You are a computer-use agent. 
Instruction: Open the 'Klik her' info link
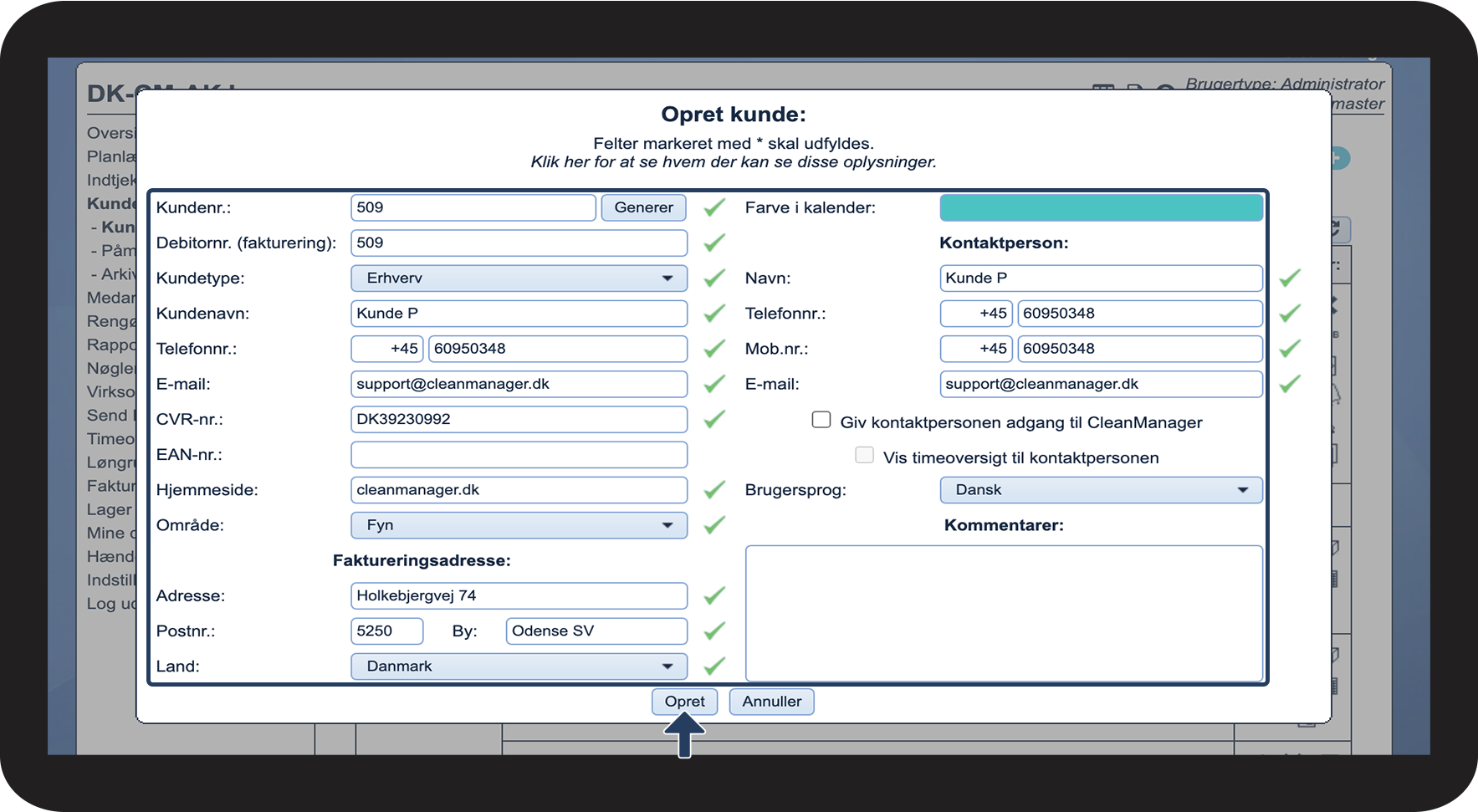734,162
